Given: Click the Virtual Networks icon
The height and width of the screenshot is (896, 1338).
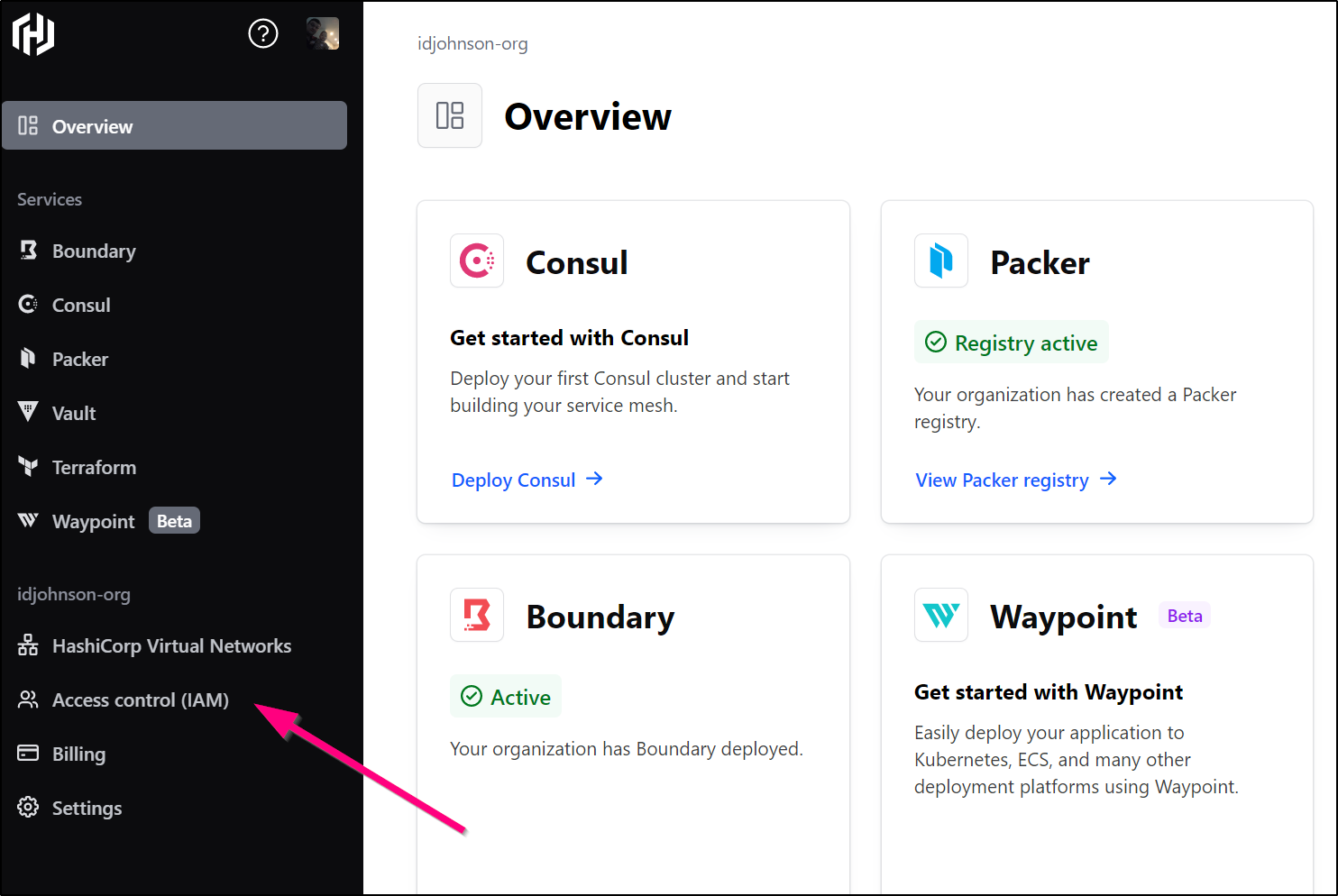Looking at the screenshot, I should [x=28, y=645].
